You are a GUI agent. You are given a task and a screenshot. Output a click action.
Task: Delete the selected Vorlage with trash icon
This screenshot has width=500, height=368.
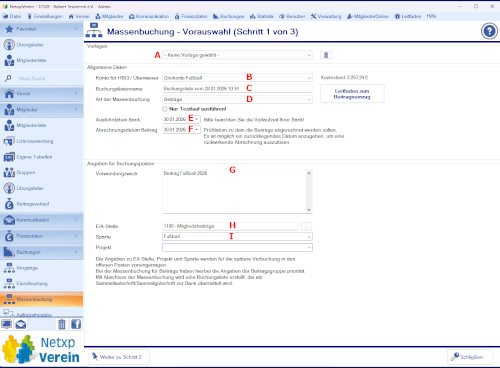coord(326,55)
